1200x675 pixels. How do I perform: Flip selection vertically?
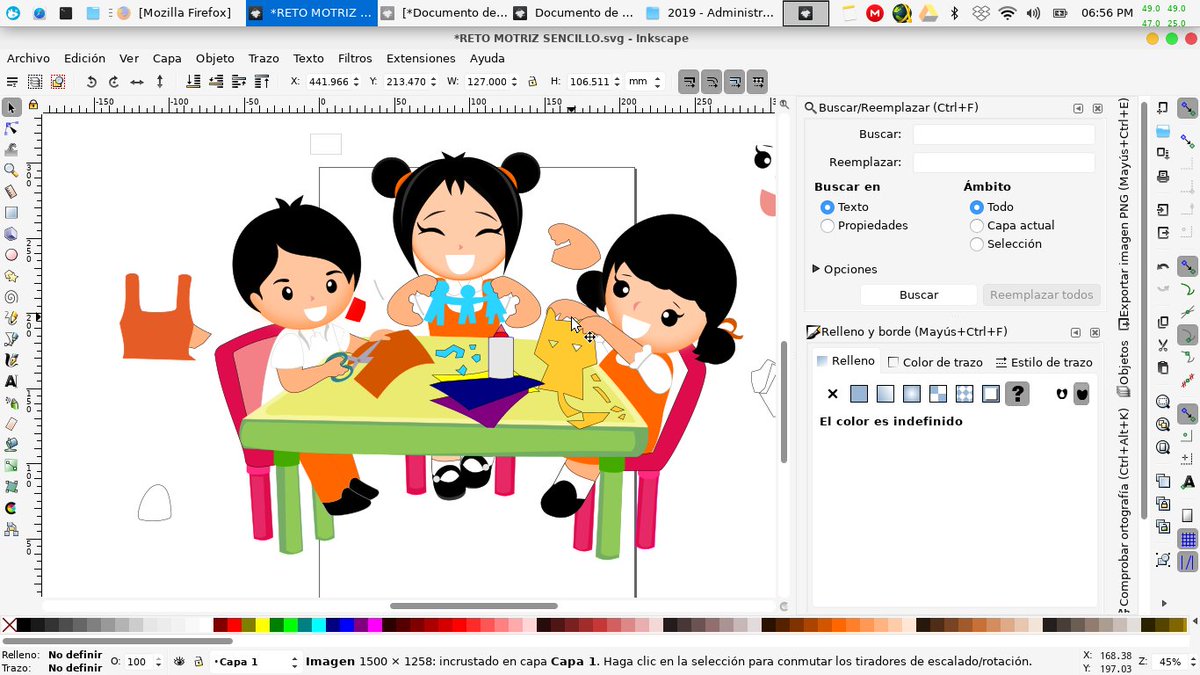tap(160, 82)
